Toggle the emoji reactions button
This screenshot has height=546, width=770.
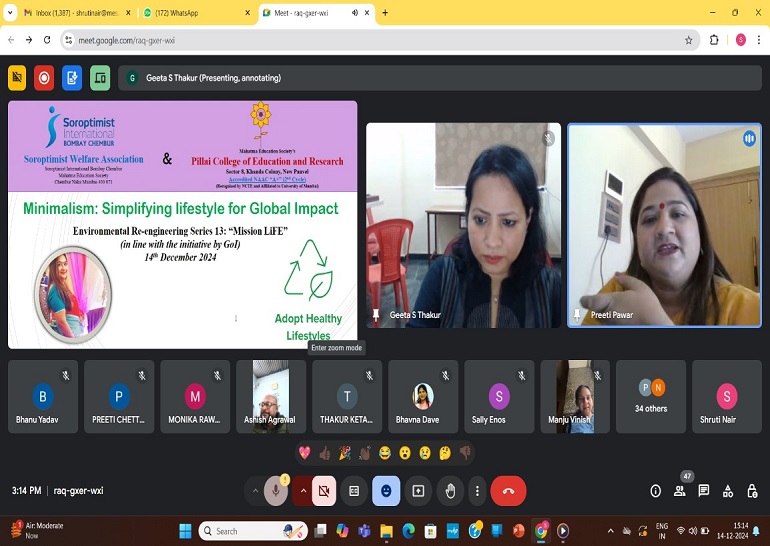pos(386,491)
